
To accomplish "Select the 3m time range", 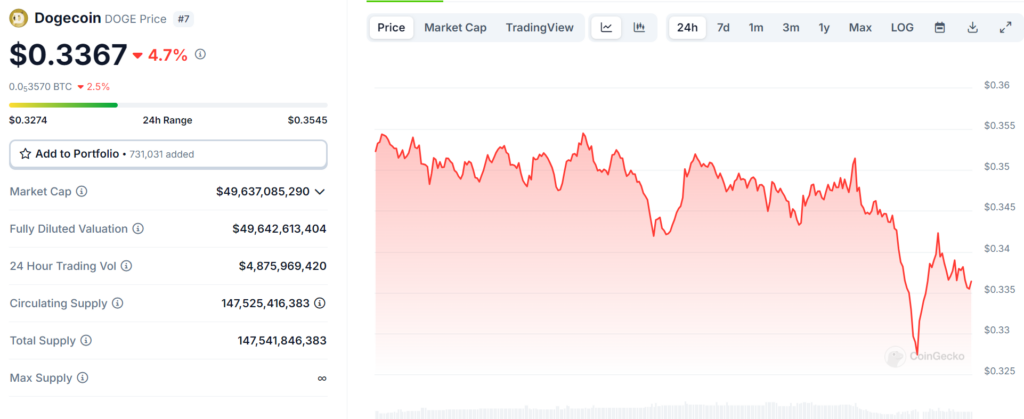I will (x=791, y=27).
